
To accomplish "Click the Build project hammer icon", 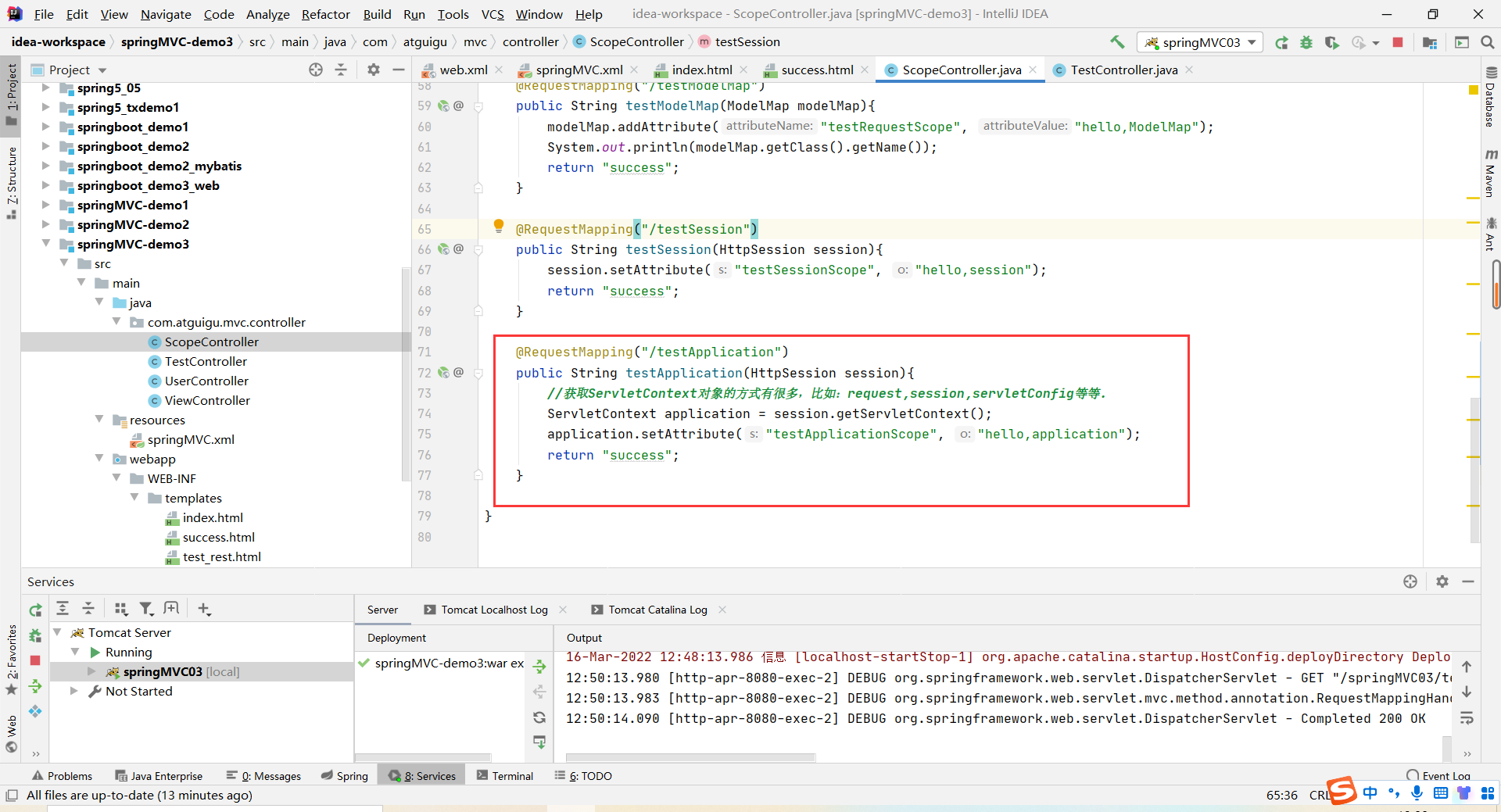I will (x=1117, y=42).
